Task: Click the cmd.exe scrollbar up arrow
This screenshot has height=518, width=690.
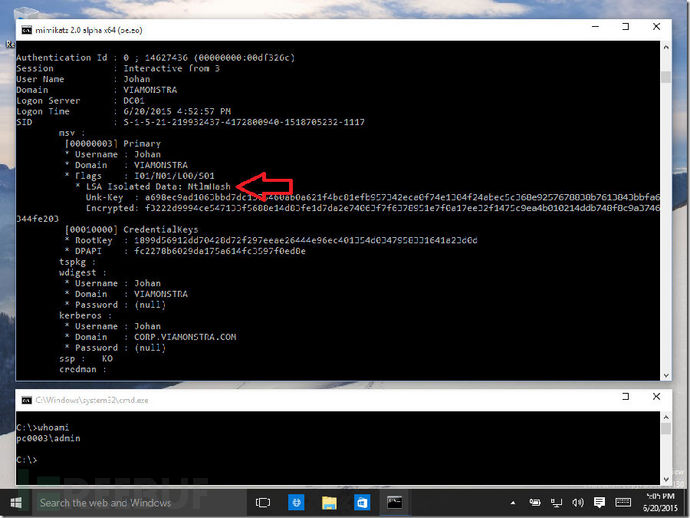Action: [666, 417]
